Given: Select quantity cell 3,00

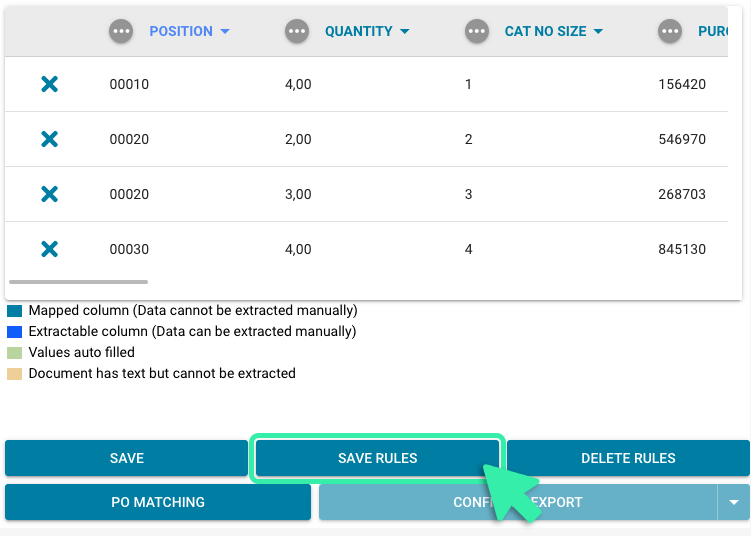Looking at the screenshot, I should (x=298, y=194).
